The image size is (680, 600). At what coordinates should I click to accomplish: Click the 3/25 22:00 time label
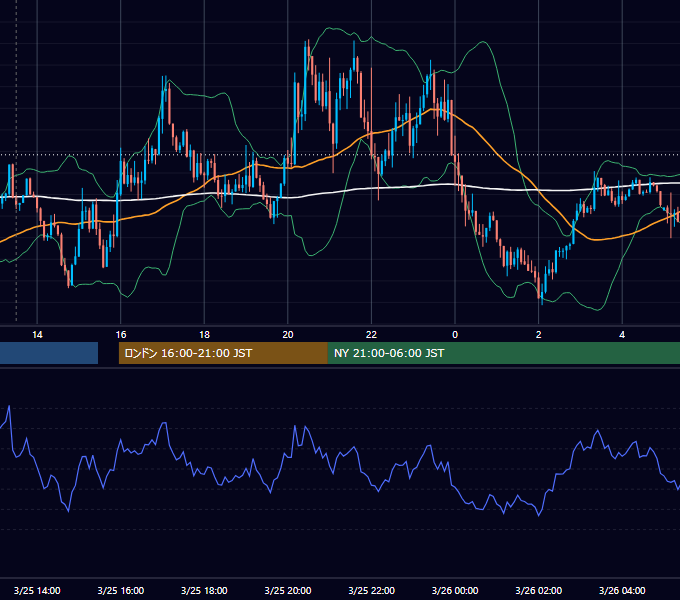[372, 590]
